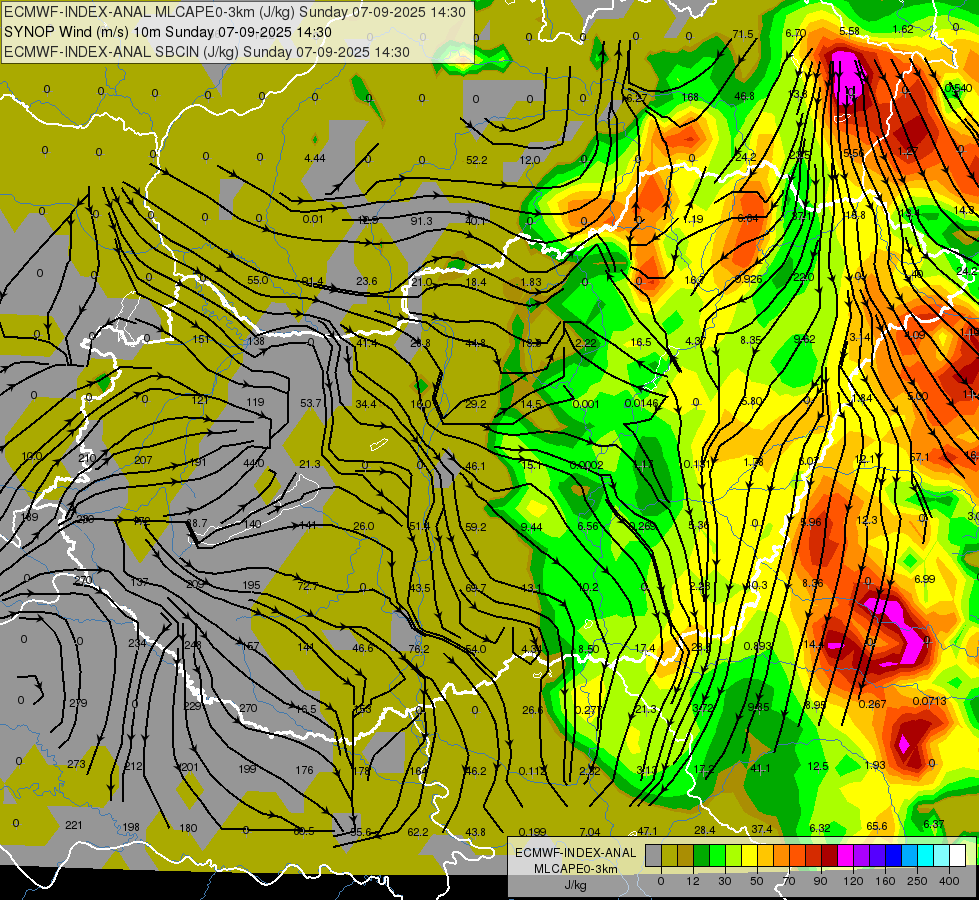
Task: Click the map value '62.2'
Action: coord(418,832)
